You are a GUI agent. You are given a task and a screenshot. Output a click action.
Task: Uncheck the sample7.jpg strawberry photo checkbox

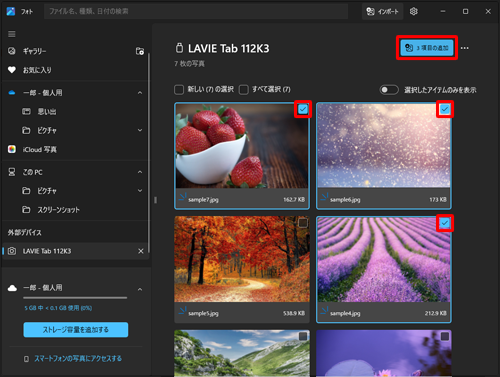pyautogui.click(x=303, y=109)
